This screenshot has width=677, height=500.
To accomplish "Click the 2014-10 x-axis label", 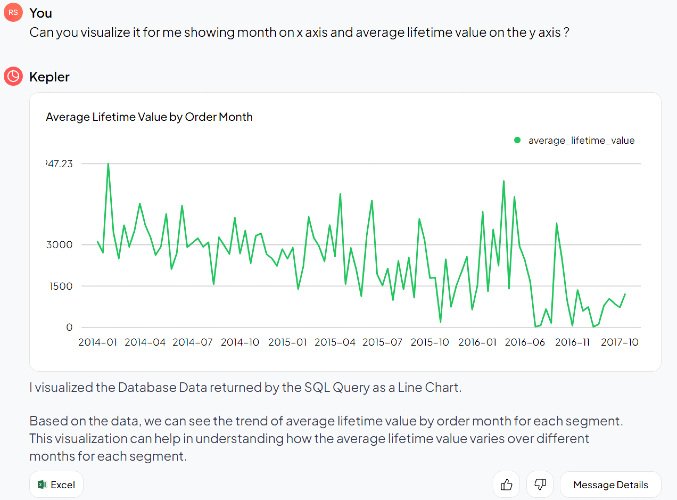I will [x=240, y=342].
